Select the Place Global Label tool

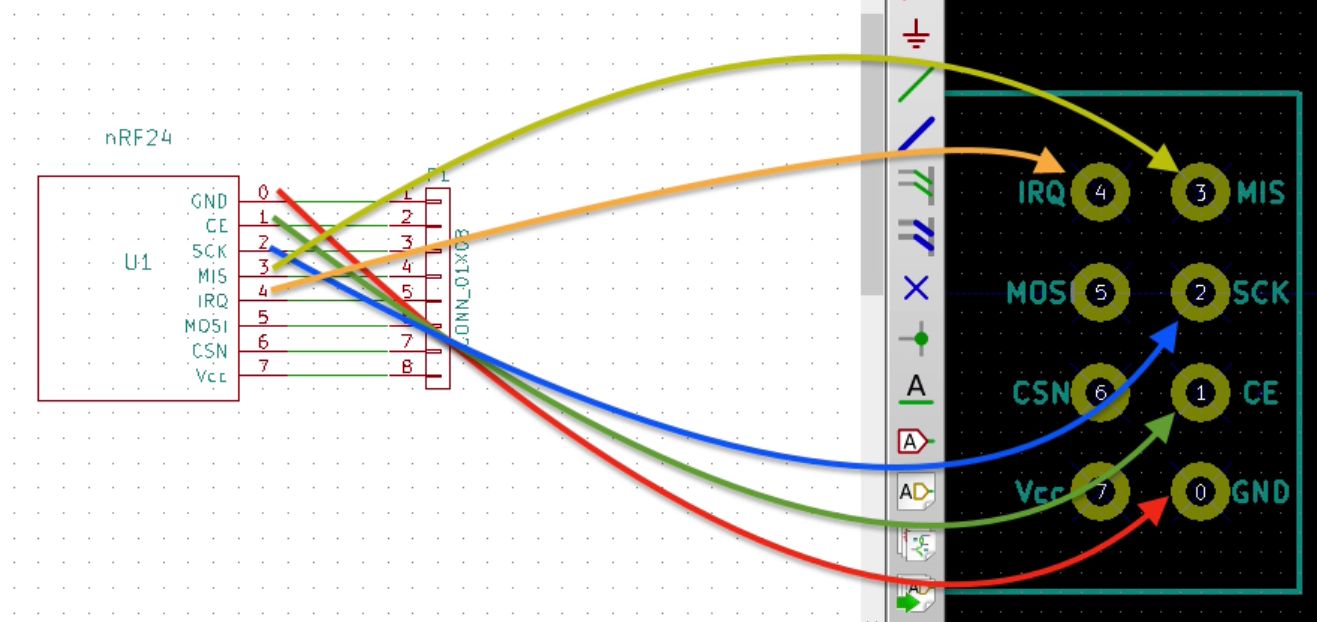[915, 491]
